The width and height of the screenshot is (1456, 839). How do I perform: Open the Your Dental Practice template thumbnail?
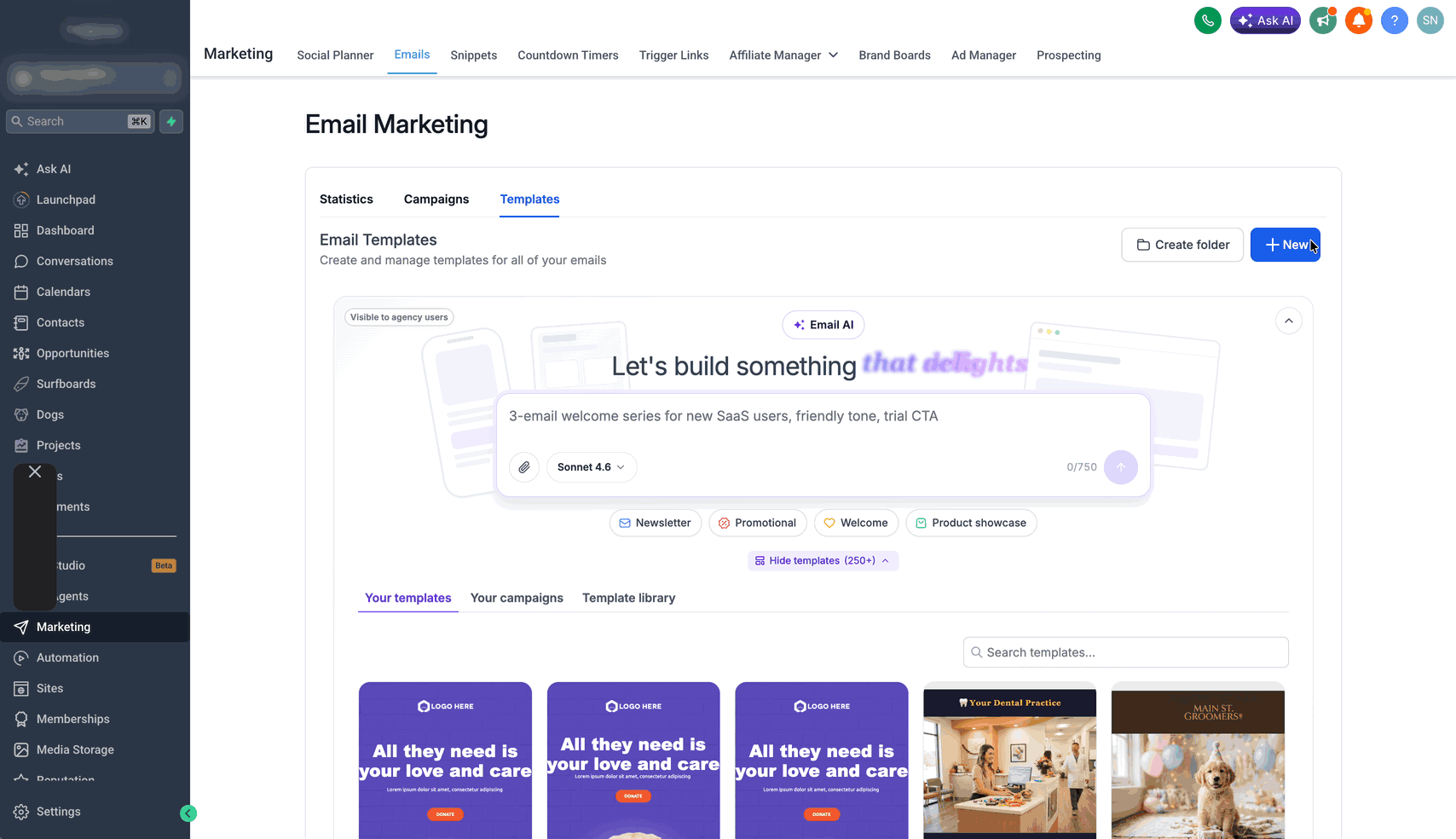click(1009, 761)
